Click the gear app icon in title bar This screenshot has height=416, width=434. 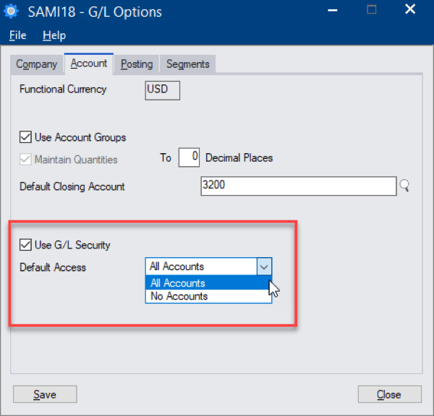(x=11, y=11)
